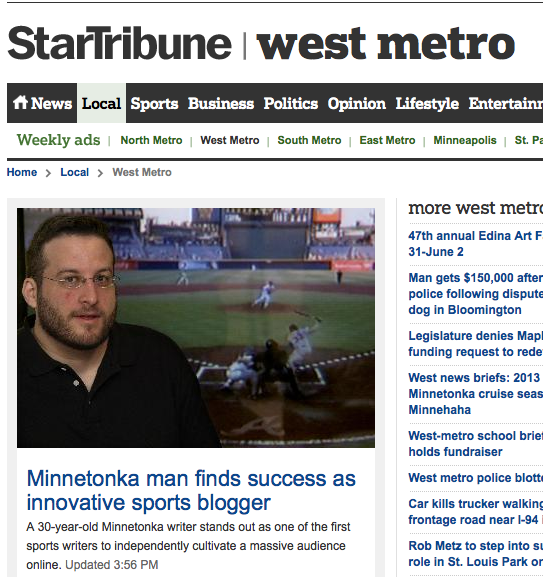
Task: Open the West metro police blotter link
Action: 476,478
